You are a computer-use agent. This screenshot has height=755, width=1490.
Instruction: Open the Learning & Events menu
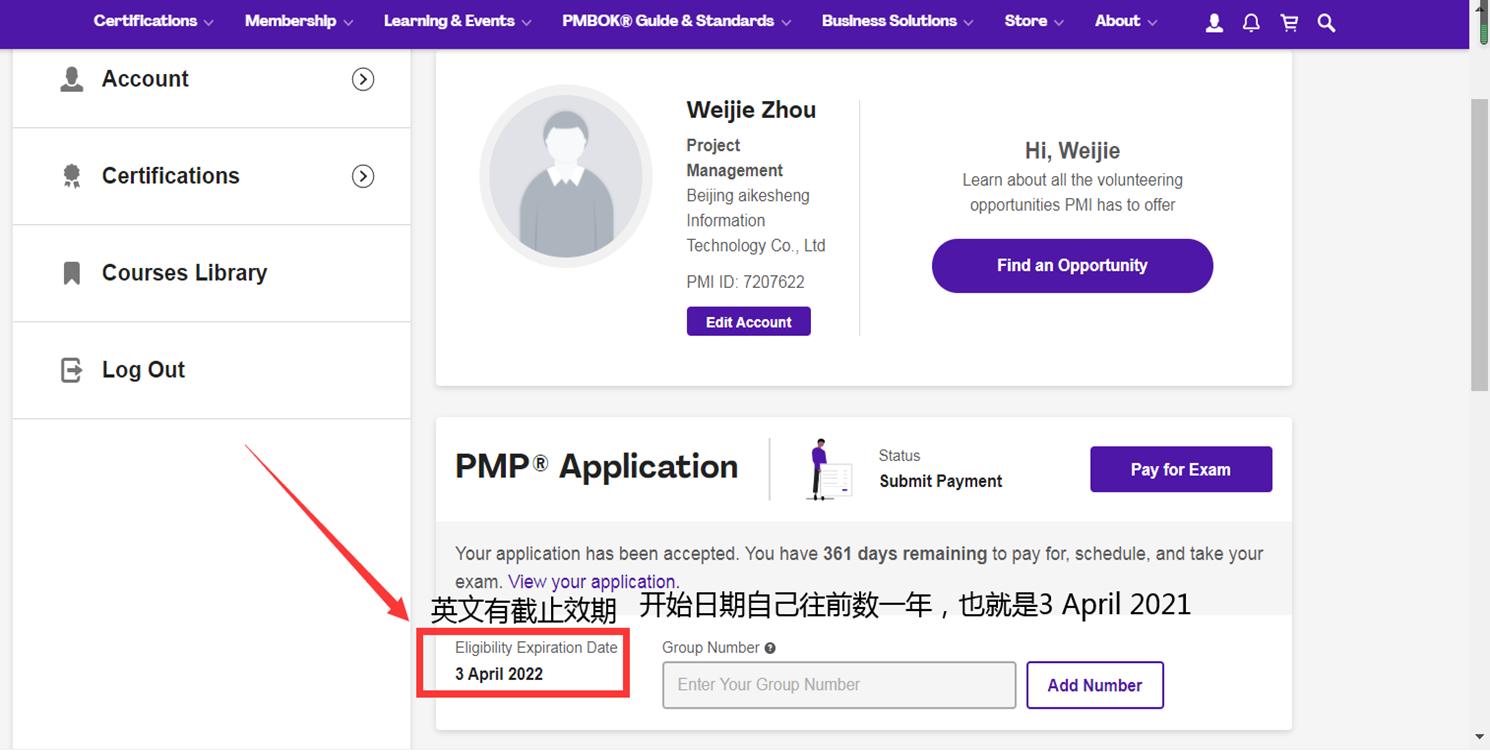[x=448, y=20]
